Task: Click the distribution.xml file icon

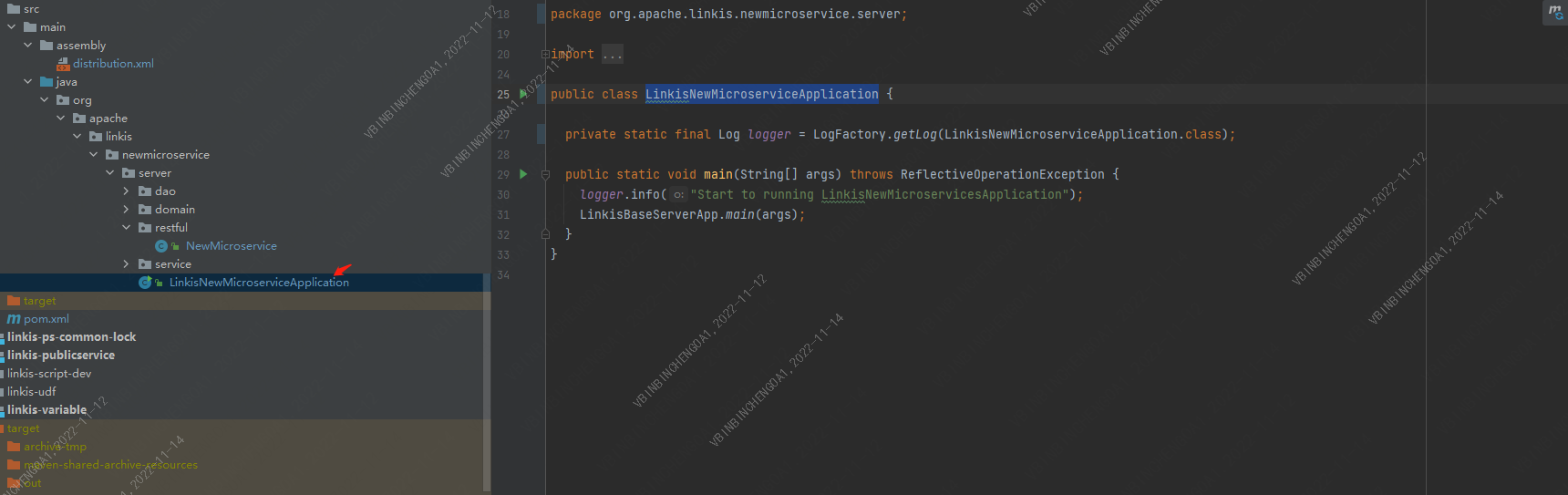Action: click(63, 64)
